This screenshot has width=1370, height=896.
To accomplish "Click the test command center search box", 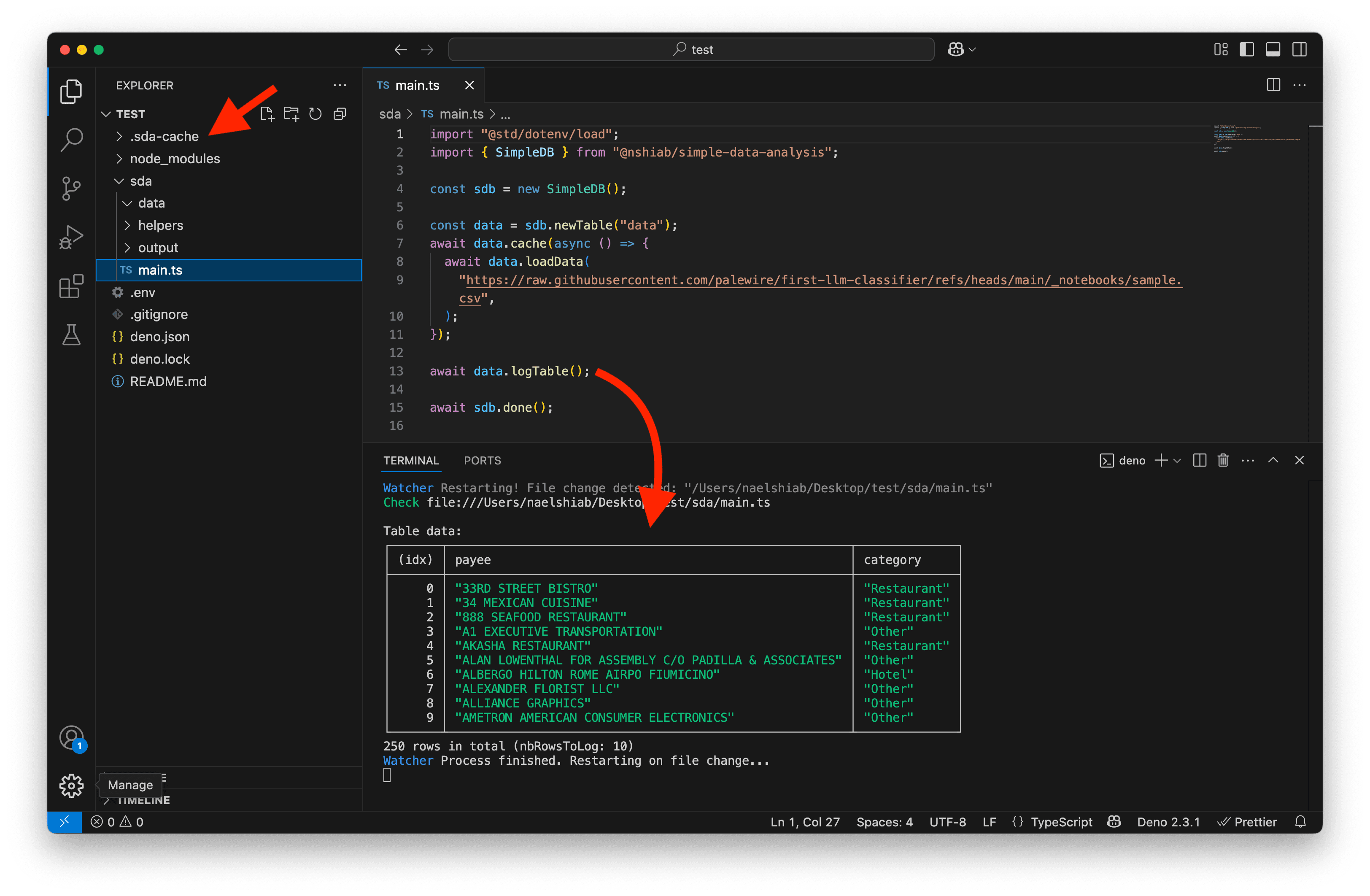I will [x=691, y=49].
